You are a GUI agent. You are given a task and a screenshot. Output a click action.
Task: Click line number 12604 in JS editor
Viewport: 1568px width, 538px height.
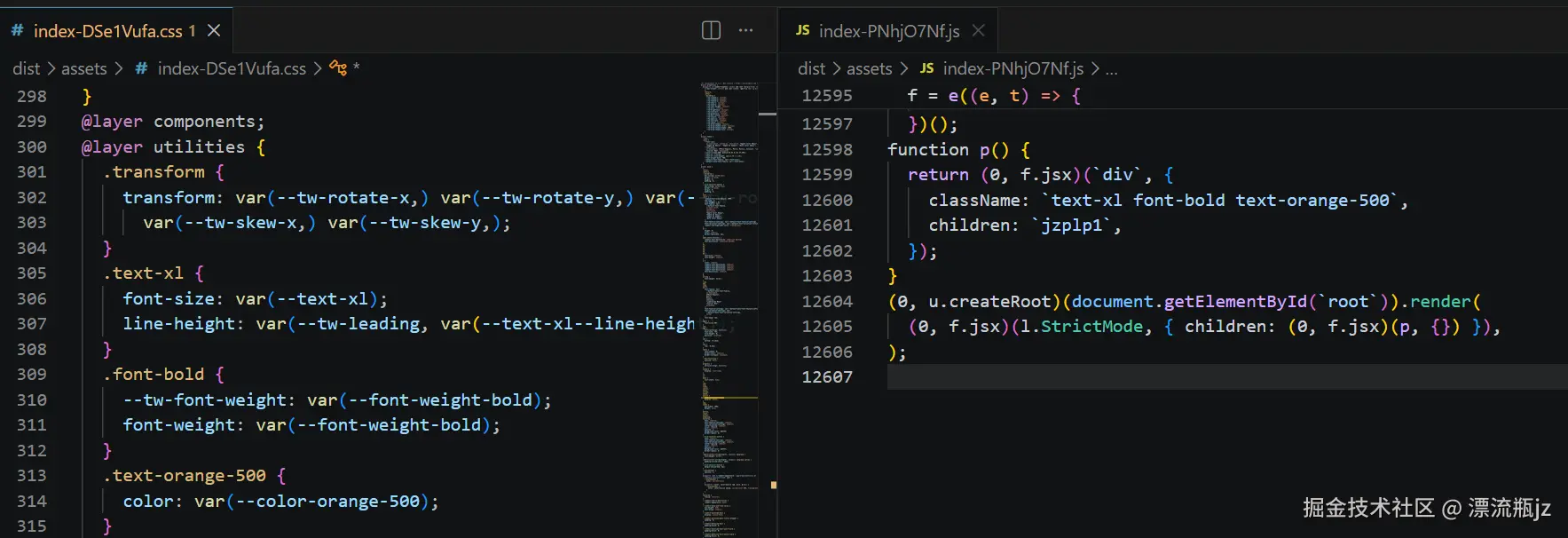[x=827, y=302]
